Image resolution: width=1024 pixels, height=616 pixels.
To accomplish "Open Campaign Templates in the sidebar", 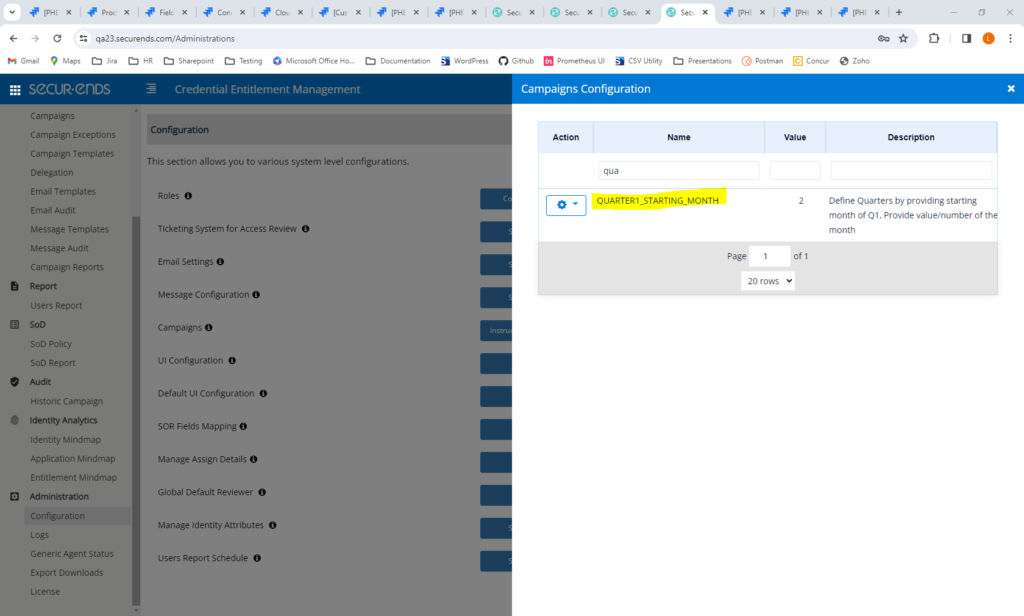I will click(x=72, y=154).
